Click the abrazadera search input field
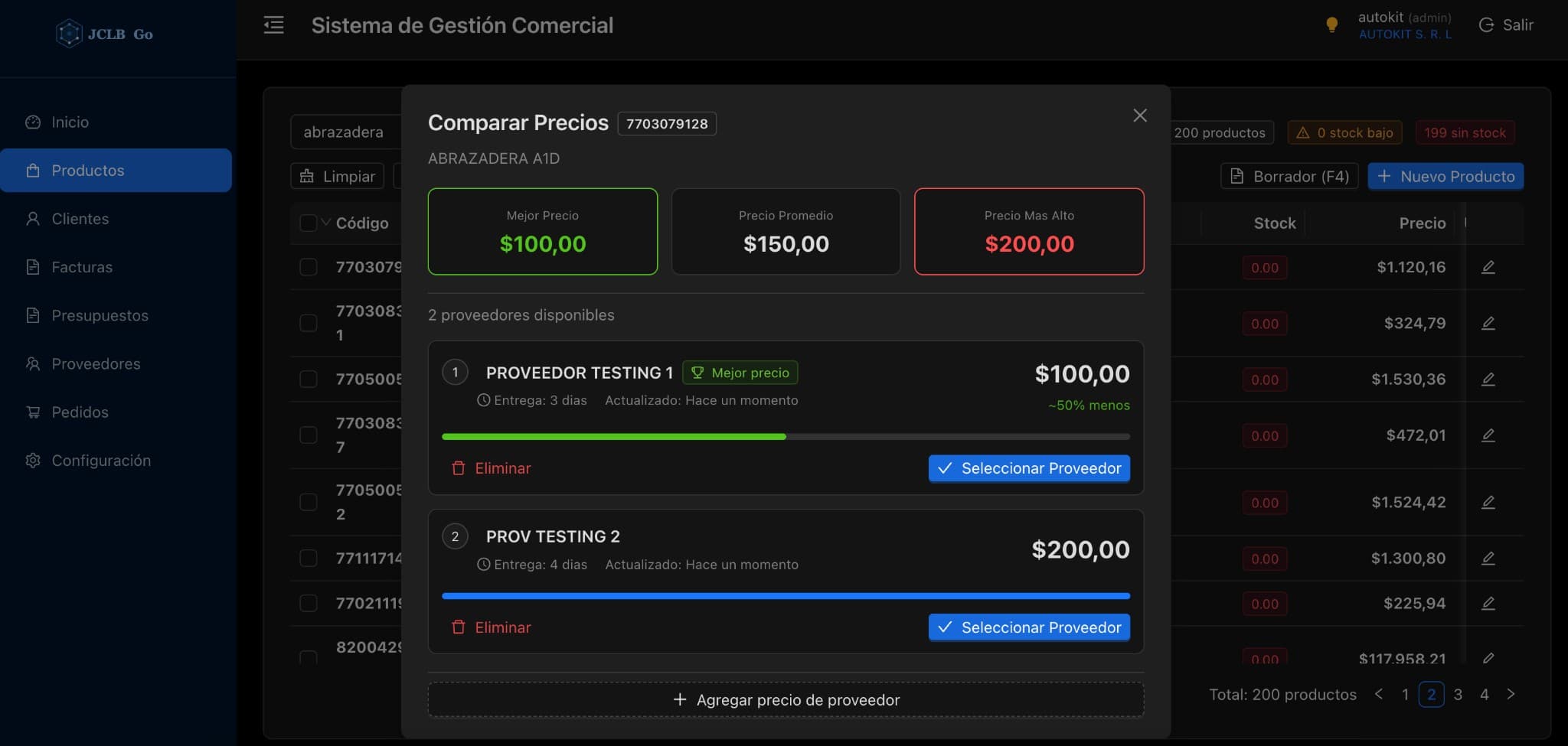The height and width of the screenshot is (746, 1568). [x=345, y=132]
